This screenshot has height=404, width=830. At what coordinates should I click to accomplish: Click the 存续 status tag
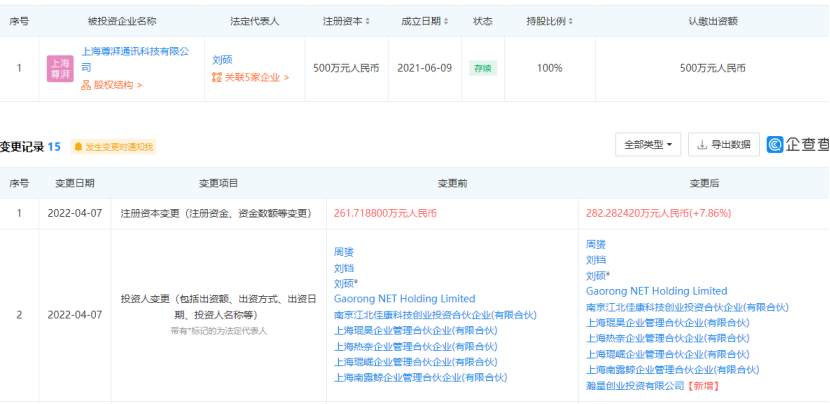483,68
